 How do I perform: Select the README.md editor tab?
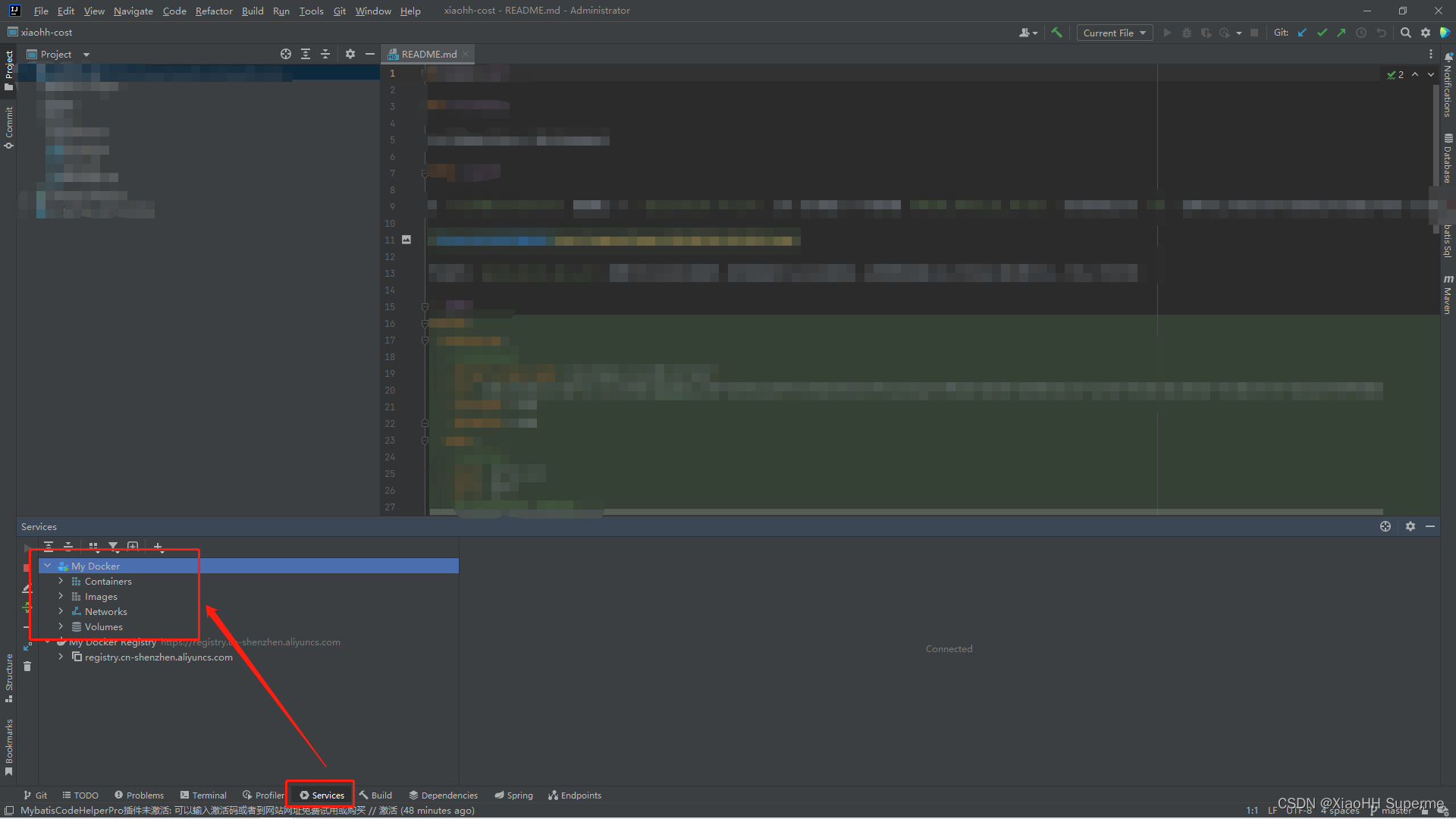[x=428, y=54]
